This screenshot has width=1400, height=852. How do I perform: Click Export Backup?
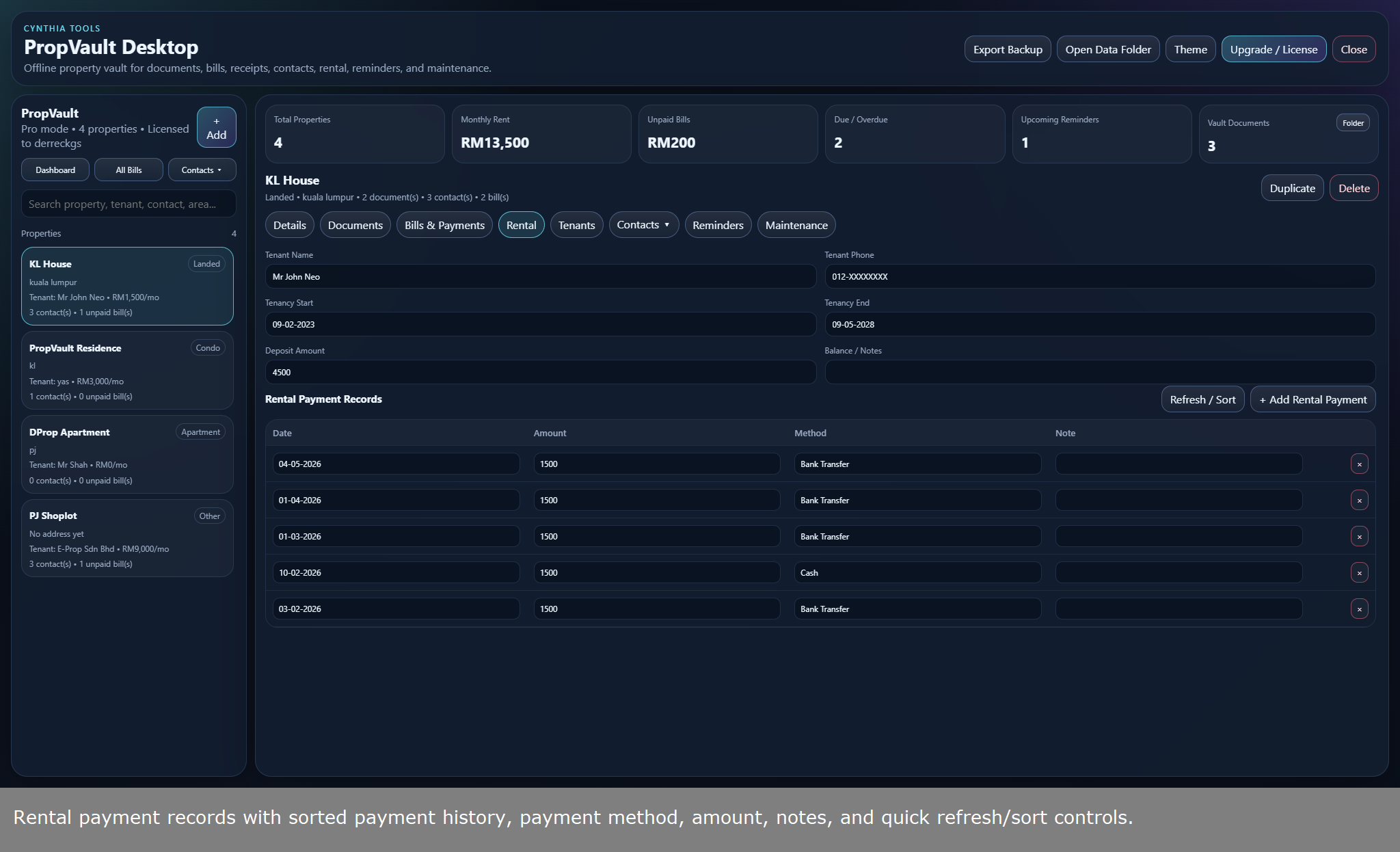click(x=1008, y=49)
